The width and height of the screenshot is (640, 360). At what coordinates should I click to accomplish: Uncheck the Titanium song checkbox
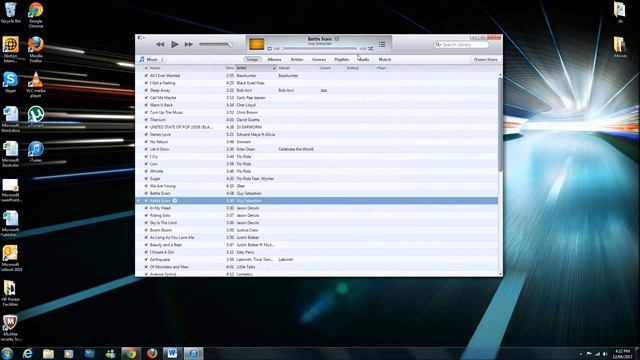click(x=146, y=120)
